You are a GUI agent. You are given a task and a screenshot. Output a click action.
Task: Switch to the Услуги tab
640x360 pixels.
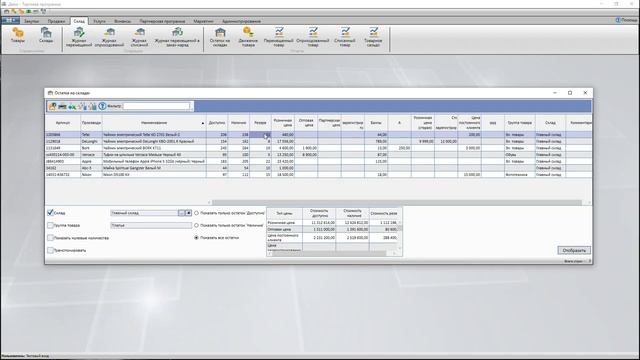(x=99, y=21)
